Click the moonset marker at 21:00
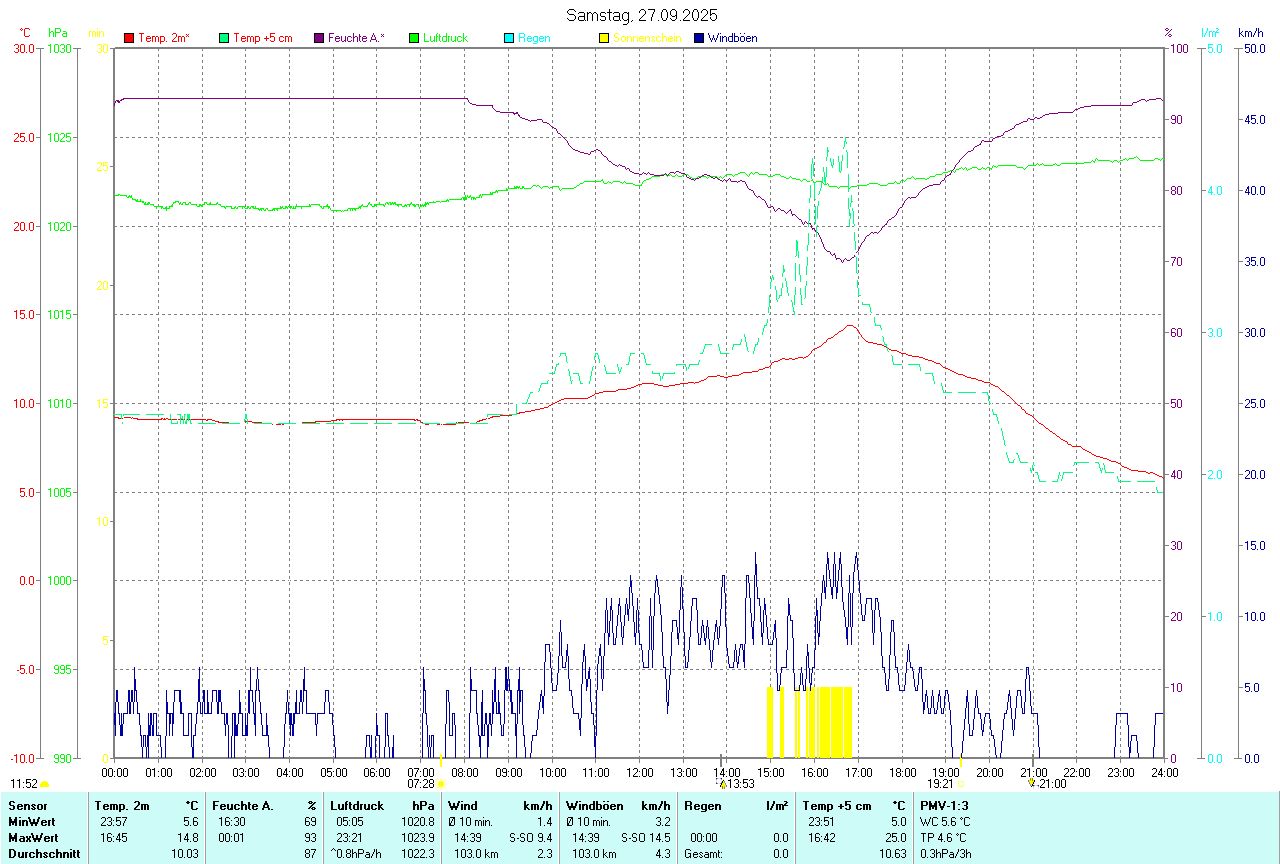The width and height of the screenshot is (1280, 864). point(1032,784)
